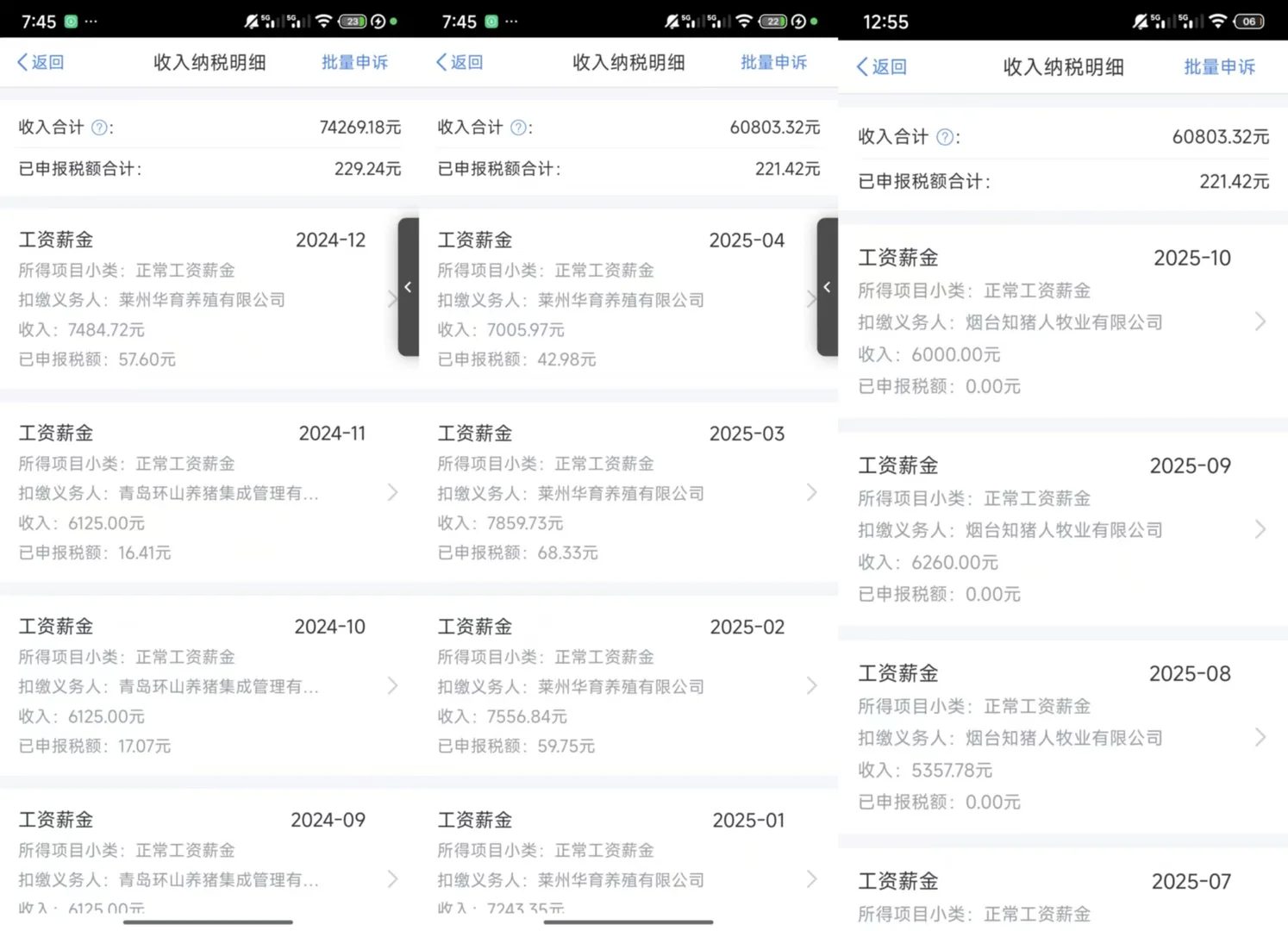Open details chevron for the 2025-10 record
Image resolution: width=1288 pixels, height=931 pixels.
pos(1260,322)
